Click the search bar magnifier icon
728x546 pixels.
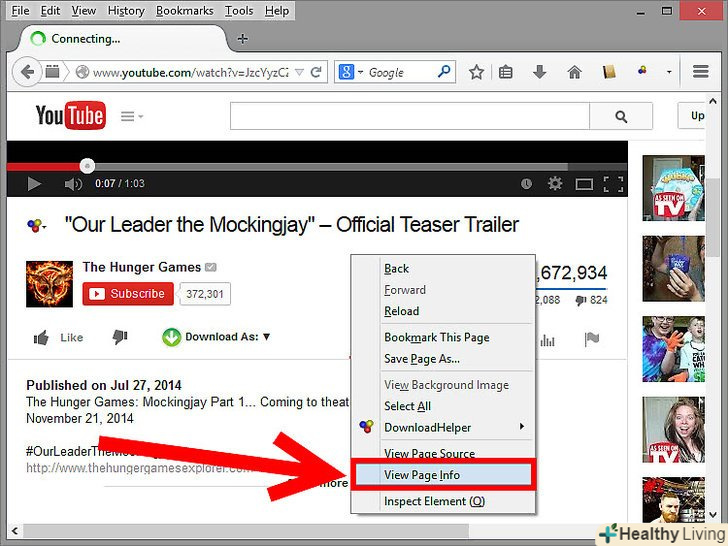(444, 72)
